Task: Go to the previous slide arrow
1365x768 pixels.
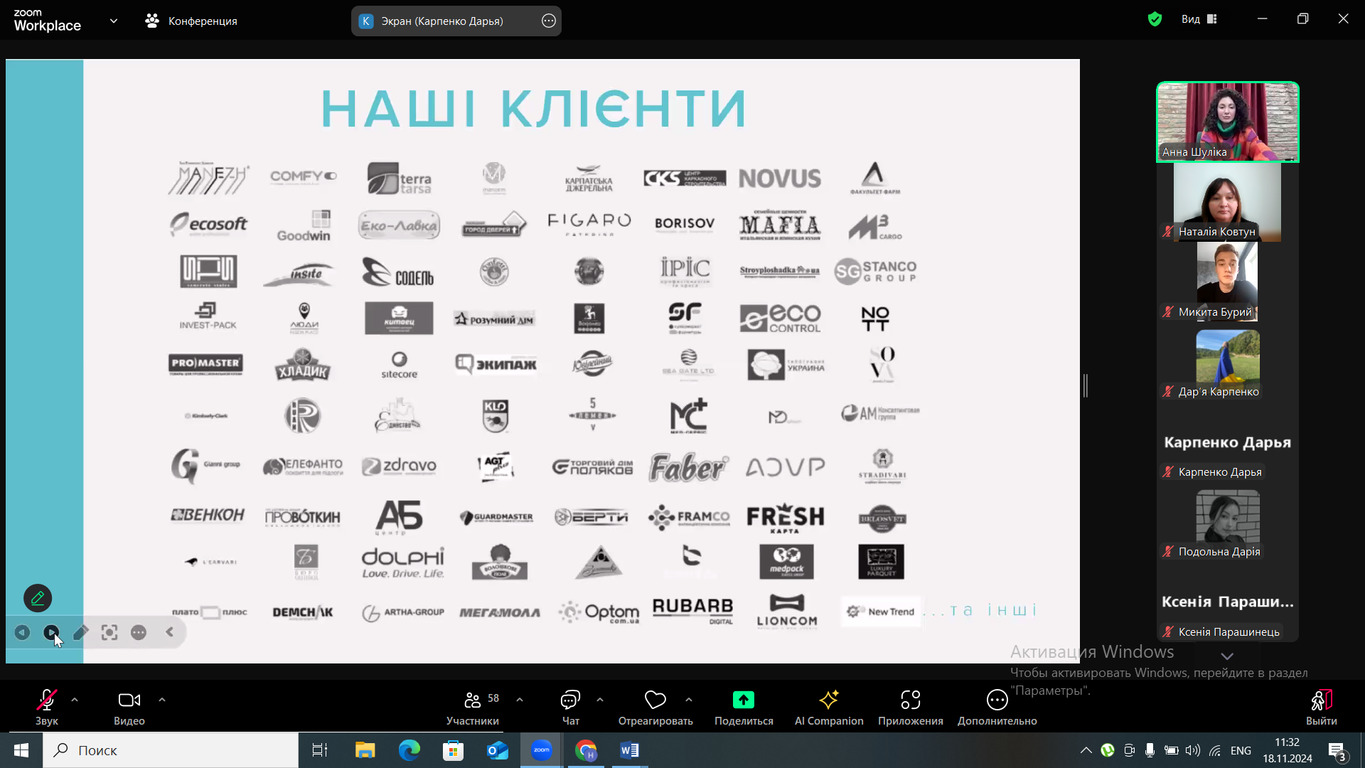Action: click(x=22, y=632)
